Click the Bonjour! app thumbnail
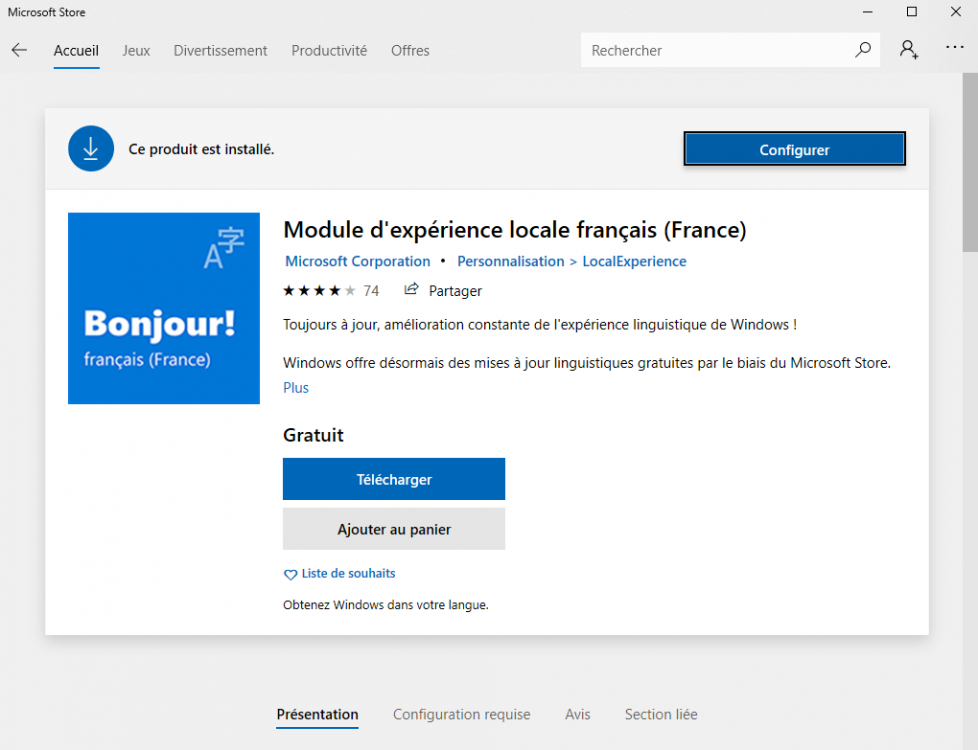Image resolution: width=978 pixels, height=750 pixels. pyautogui.click(x=164, y=308)
